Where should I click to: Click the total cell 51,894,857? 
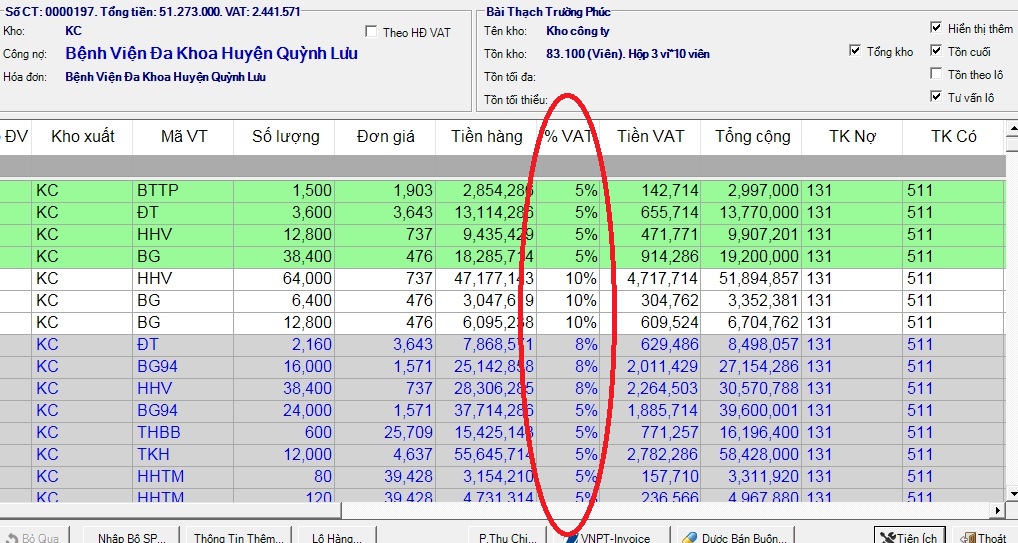(x=752, y=278)
